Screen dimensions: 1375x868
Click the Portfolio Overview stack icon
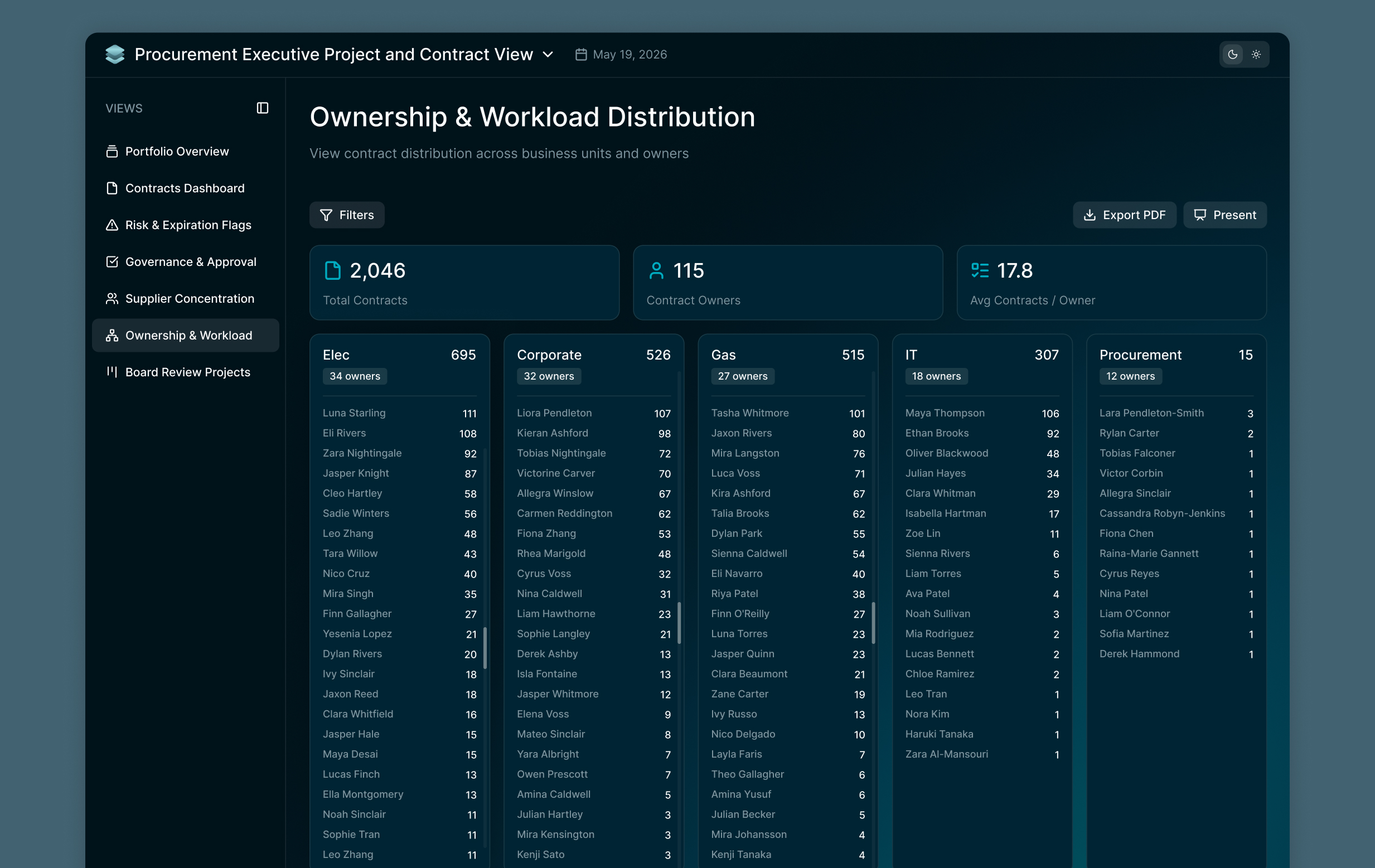112,151
